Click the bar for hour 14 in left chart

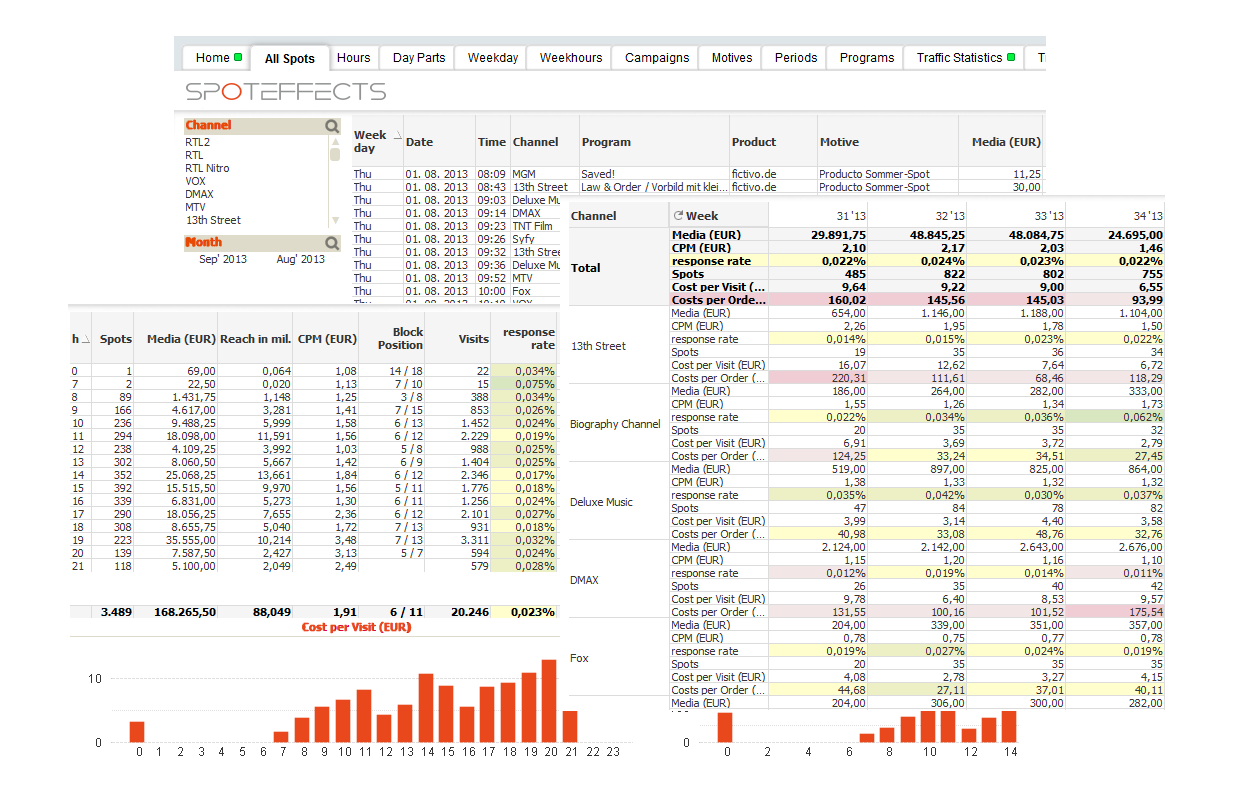tap(426, 708)
